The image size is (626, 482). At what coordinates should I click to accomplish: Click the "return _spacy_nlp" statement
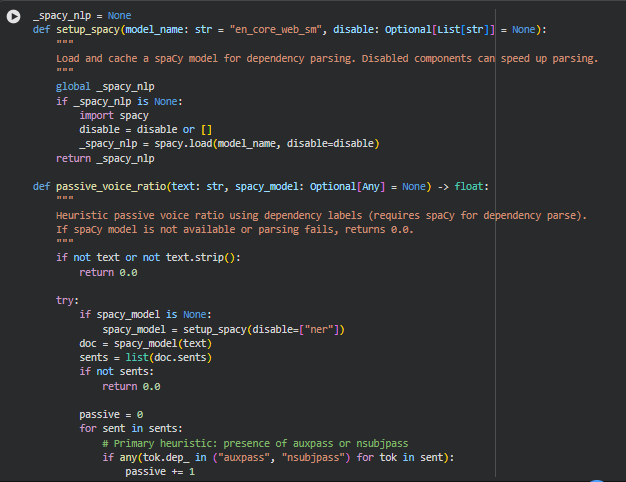pyautogui.click(x=105, y=158)
